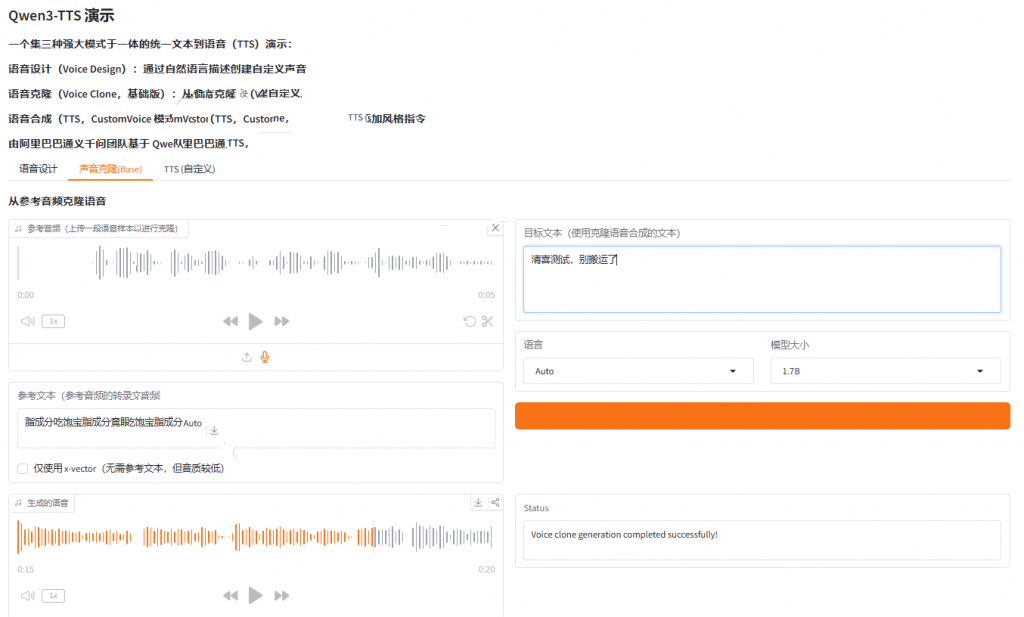Image resolution: width=1024 pixels, height=617 pixels.
Task: Open the 语言 dropdown showing Auto
Action: pos(638,371)
